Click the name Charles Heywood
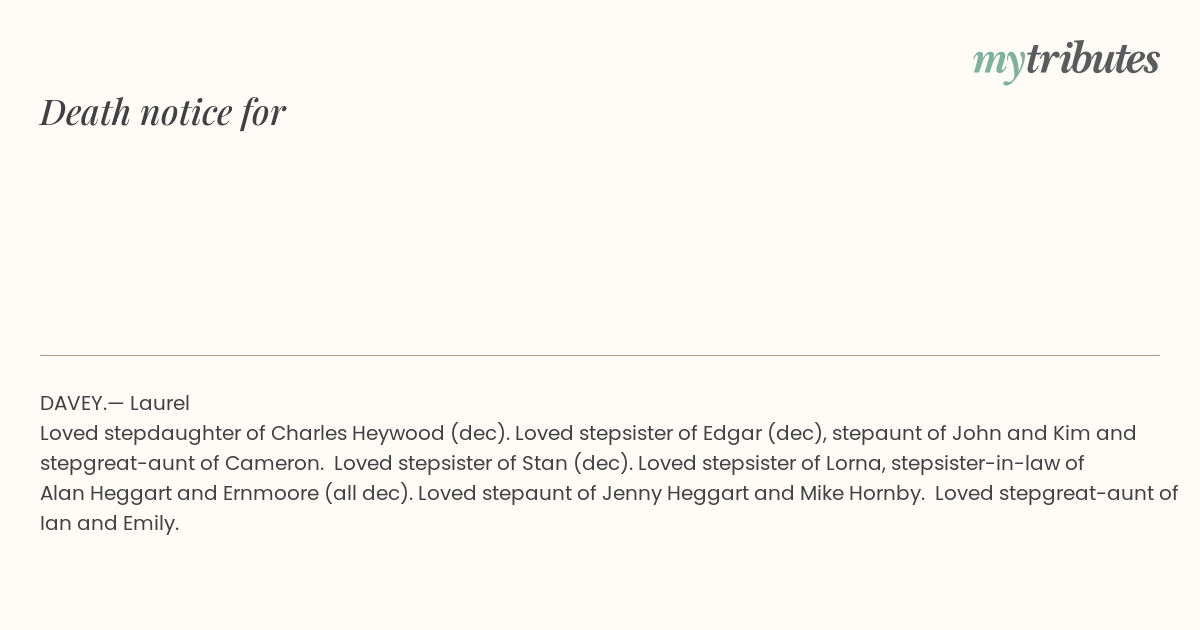 357,433
